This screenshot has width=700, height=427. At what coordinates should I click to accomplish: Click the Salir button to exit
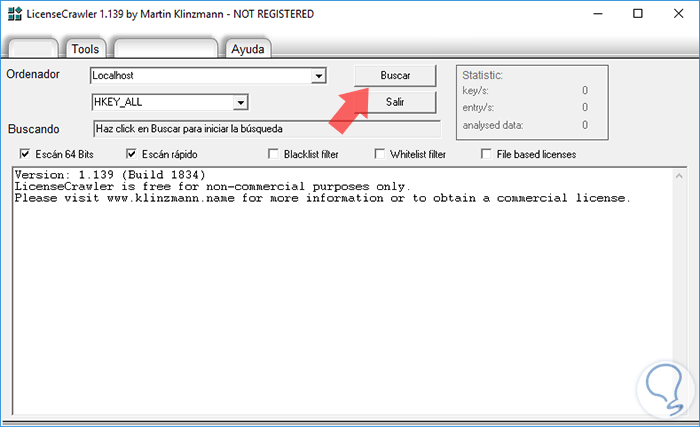point(395,102)
